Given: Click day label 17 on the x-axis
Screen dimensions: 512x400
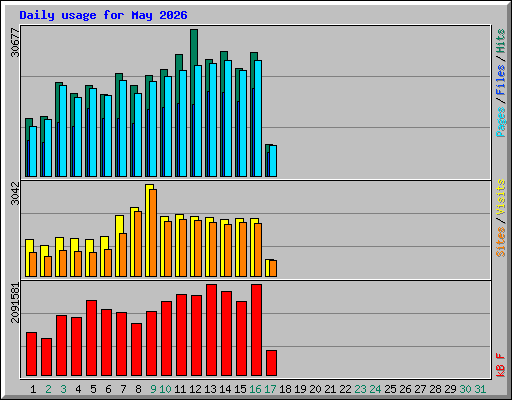Looking at the screenshot, I should [x=270, y=389].
